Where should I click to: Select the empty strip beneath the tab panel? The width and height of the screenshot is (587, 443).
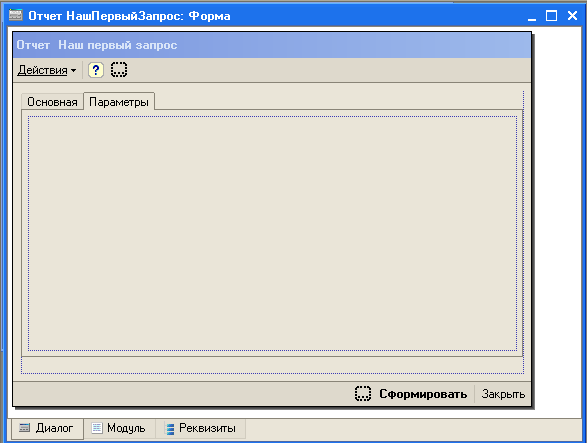click(272, 365)
